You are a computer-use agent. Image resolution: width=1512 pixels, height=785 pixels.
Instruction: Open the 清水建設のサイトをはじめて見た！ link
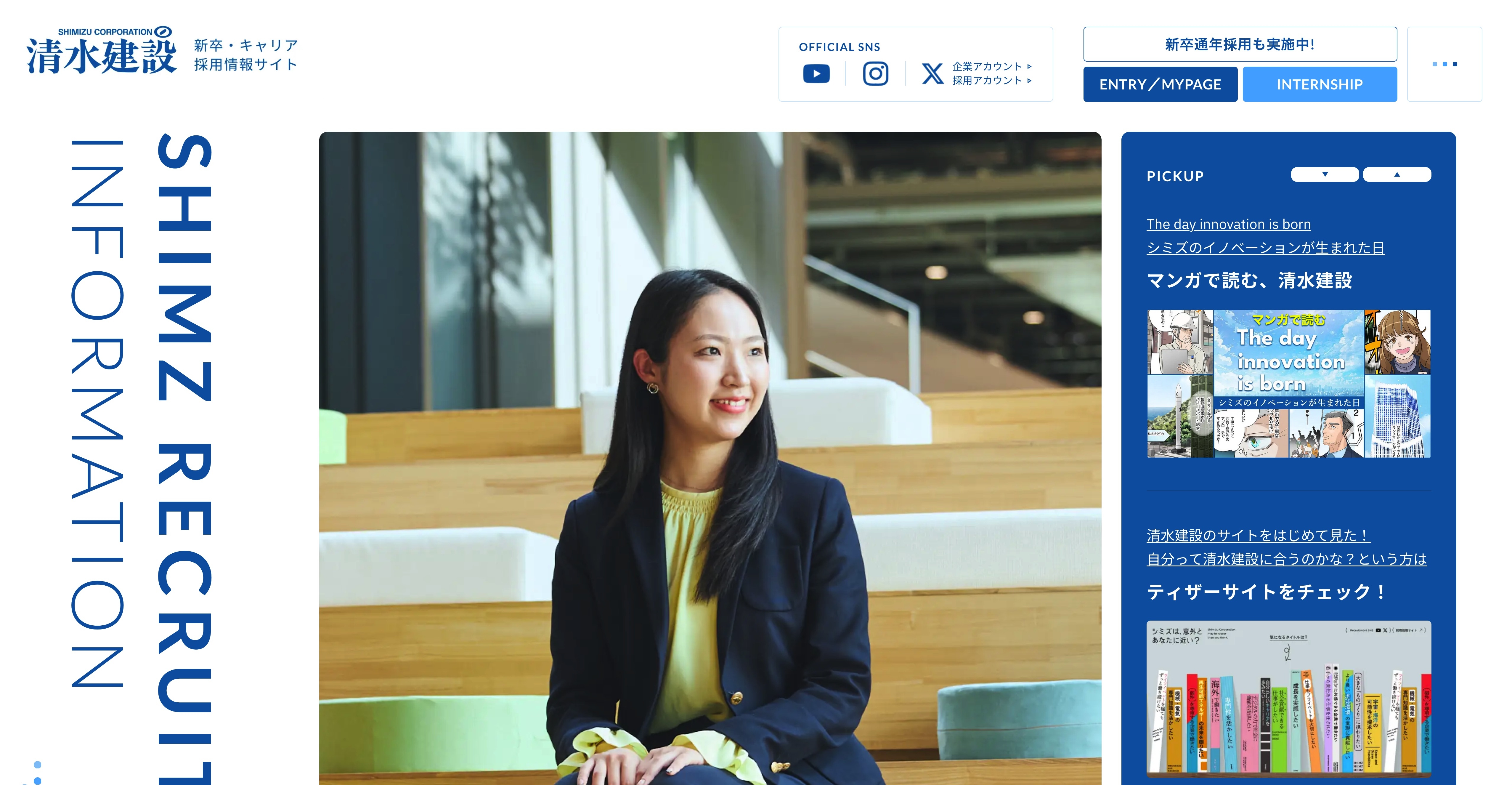[1259, 536]
